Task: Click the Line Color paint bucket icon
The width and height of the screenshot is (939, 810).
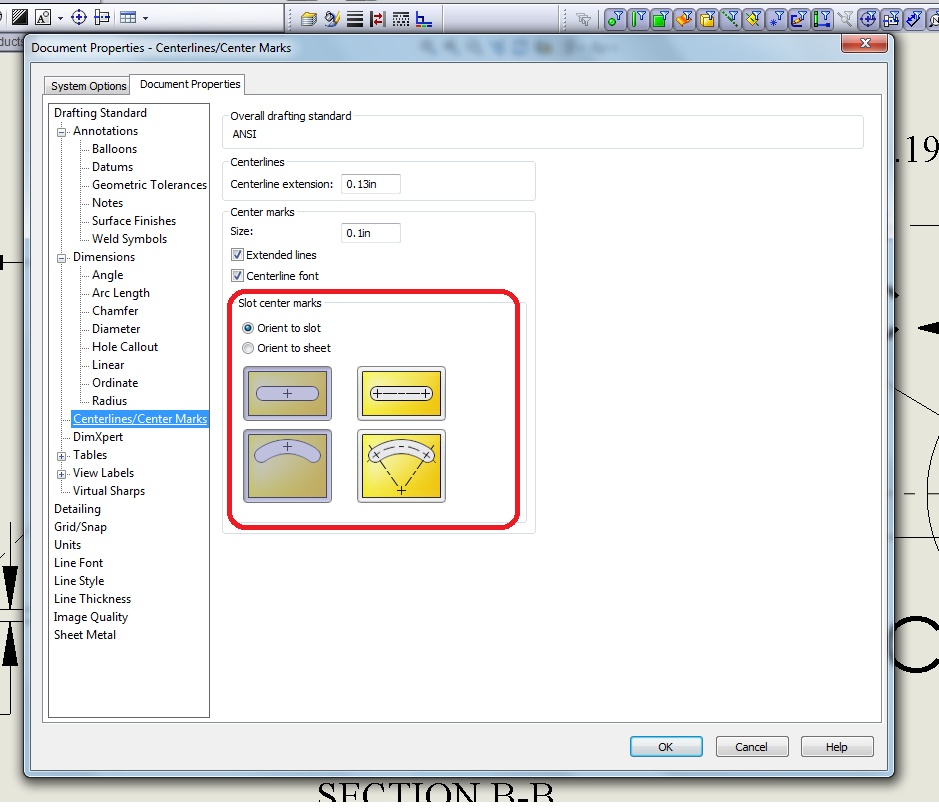Action: point(332,19)
